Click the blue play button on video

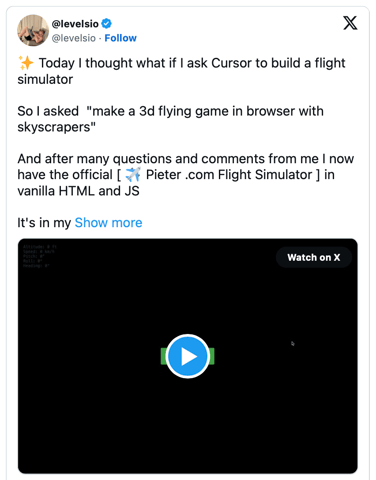[x=188, y=356]
